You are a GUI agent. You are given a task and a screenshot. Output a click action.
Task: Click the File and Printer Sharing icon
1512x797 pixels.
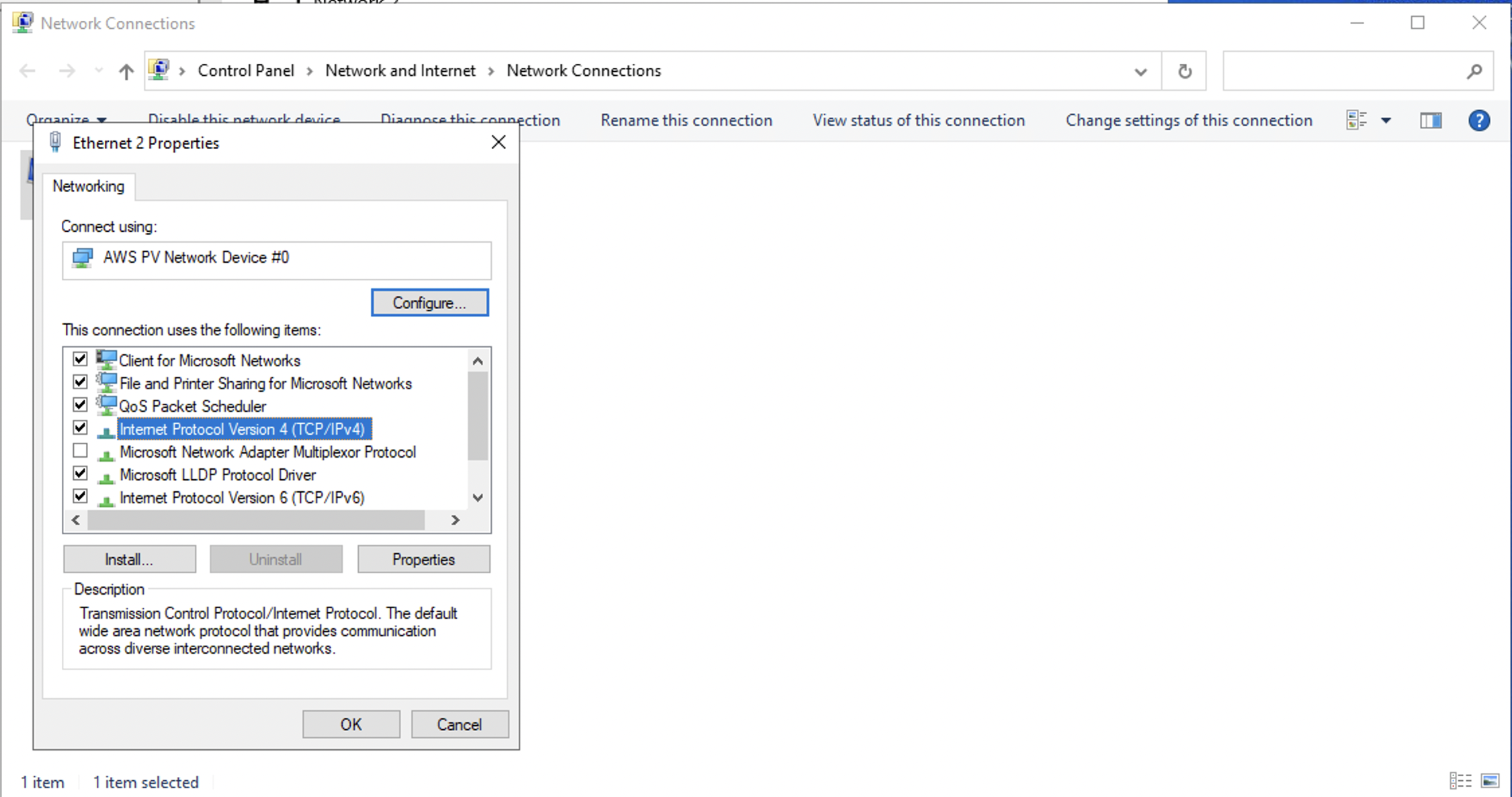coord(106,382)
